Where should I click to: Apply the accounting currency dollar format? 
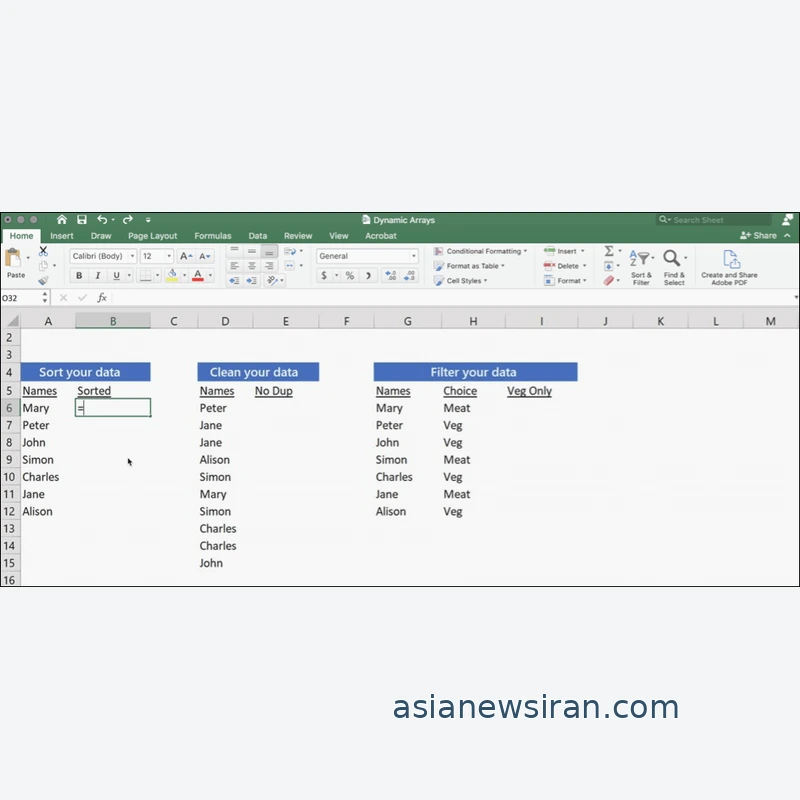pyautogui.click(x=324, y=276)
